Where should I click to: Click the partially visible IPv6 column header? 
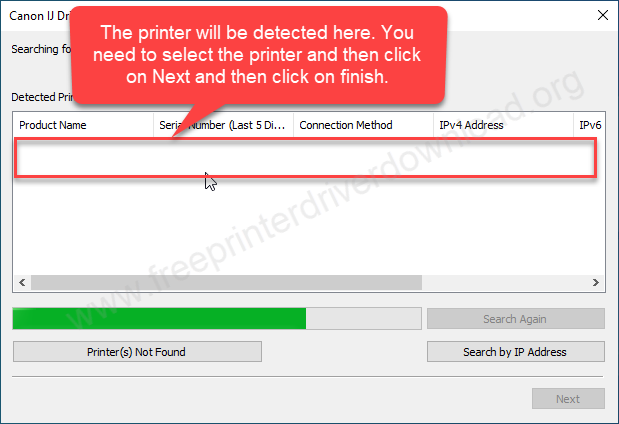tap(589, 125)
